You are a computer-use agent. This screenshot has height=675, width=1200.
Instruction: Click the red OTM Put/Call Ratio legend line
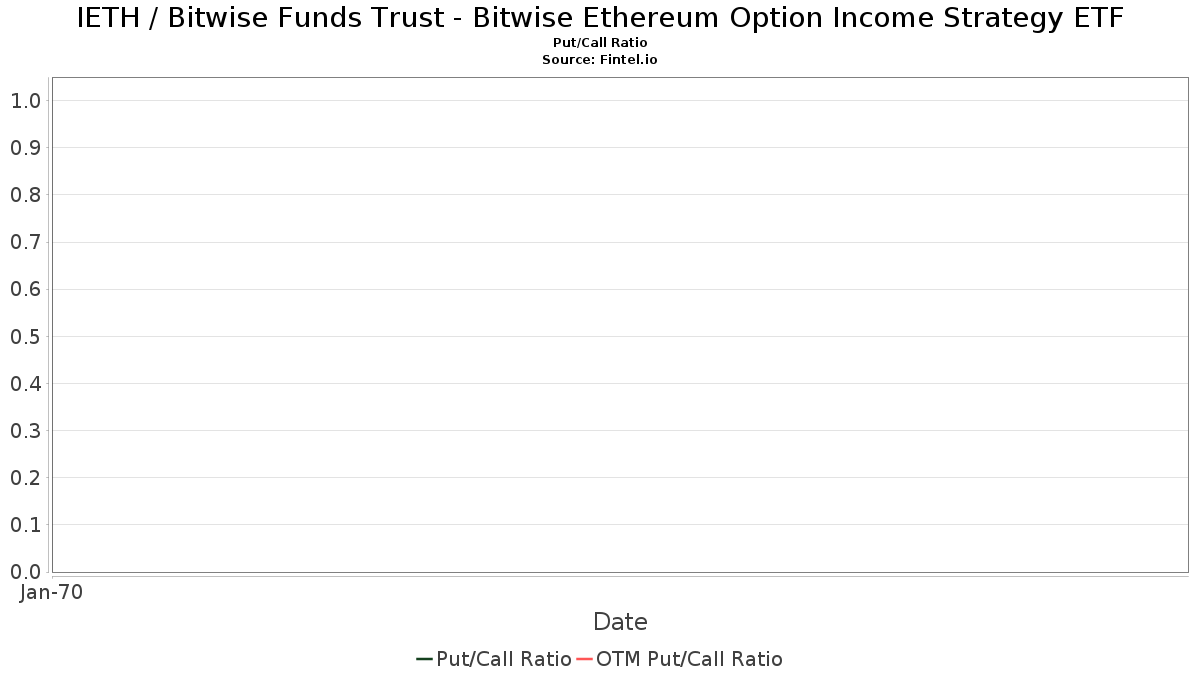click(584, 659)
